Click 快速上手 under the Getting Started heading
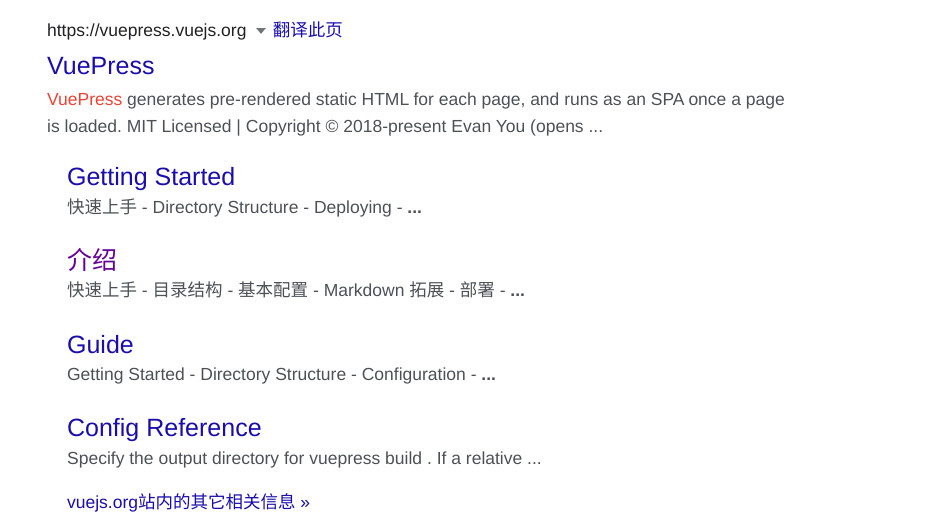 [x=102, y=207]
